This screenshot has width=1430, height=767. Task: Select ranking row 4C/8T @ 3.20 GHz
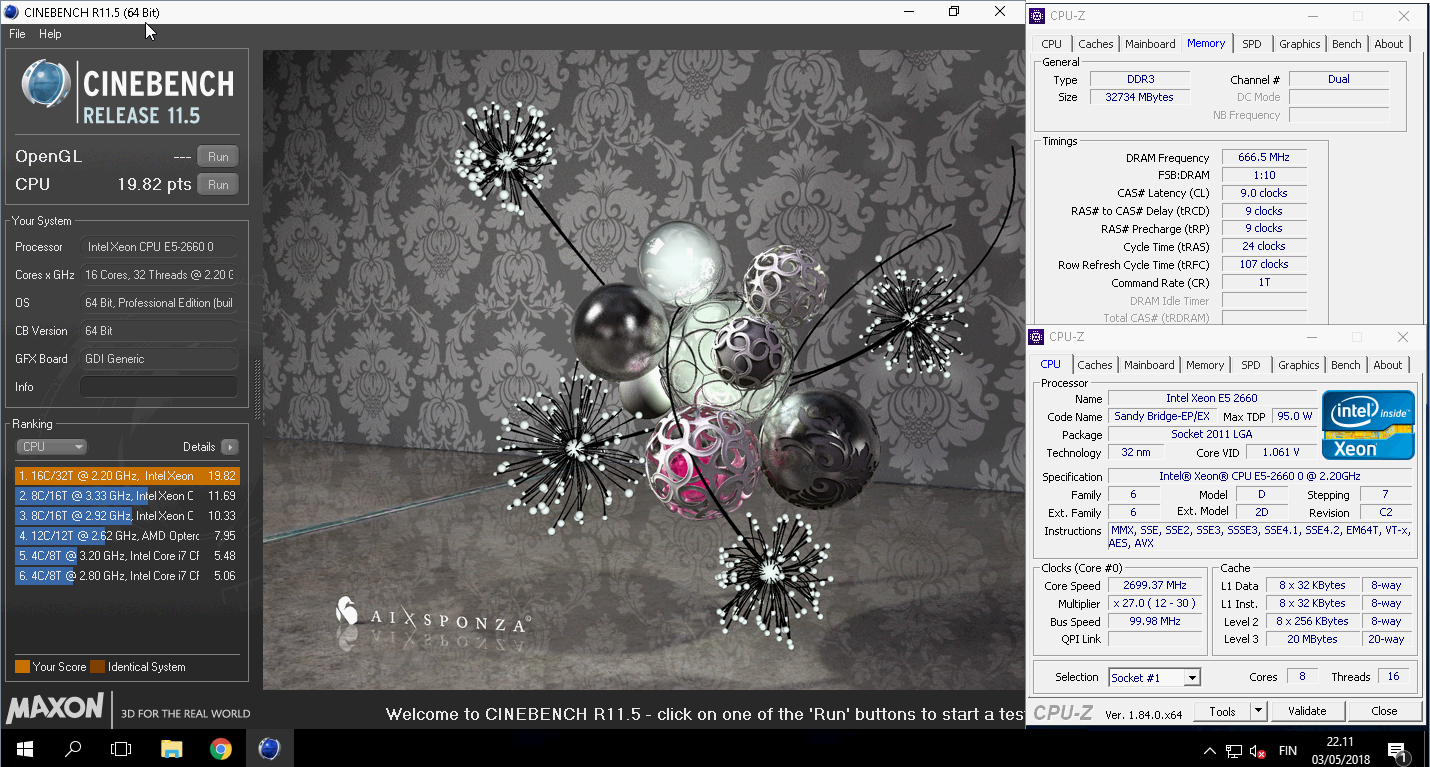127,556
